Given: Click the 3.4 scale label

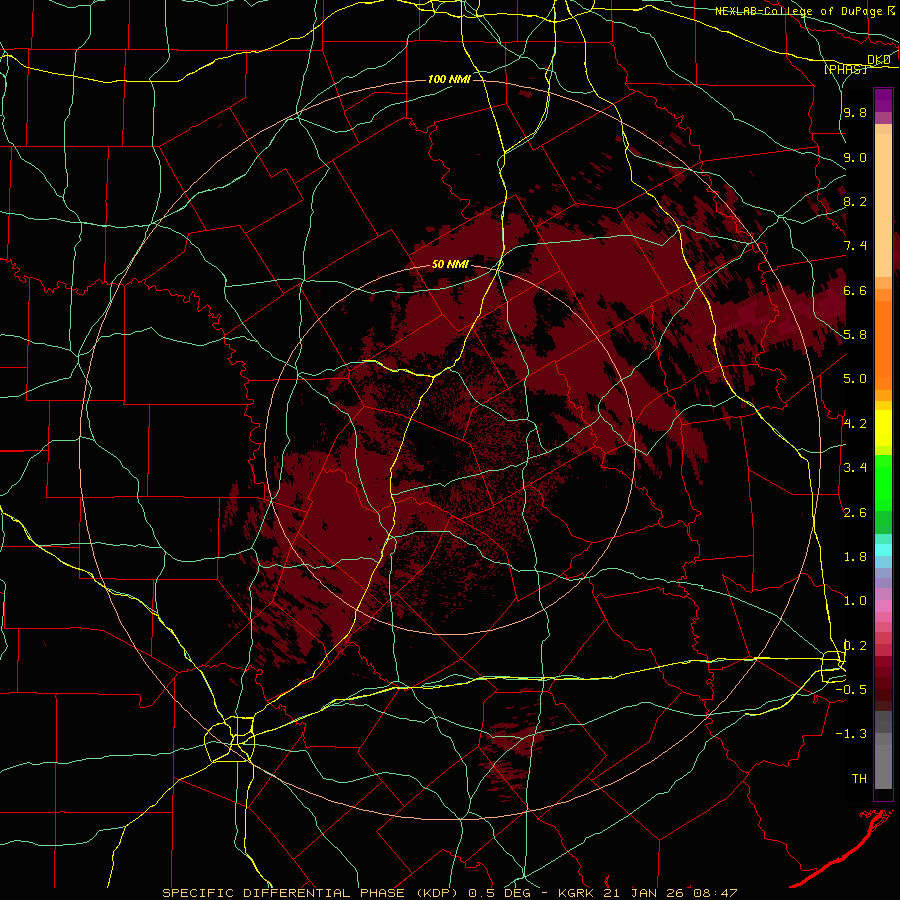Looking at the screenshot, I should [x=855, y=467].
